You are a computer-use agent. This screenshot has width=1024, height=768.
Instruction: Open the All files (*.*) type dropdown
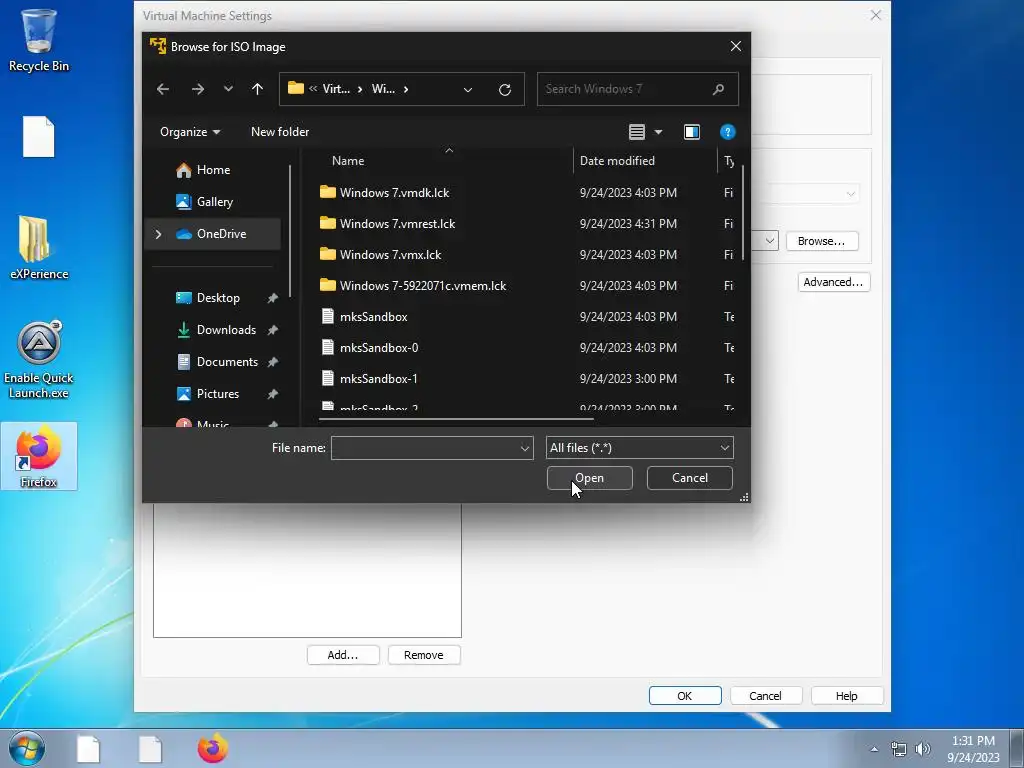click(639, 448)
